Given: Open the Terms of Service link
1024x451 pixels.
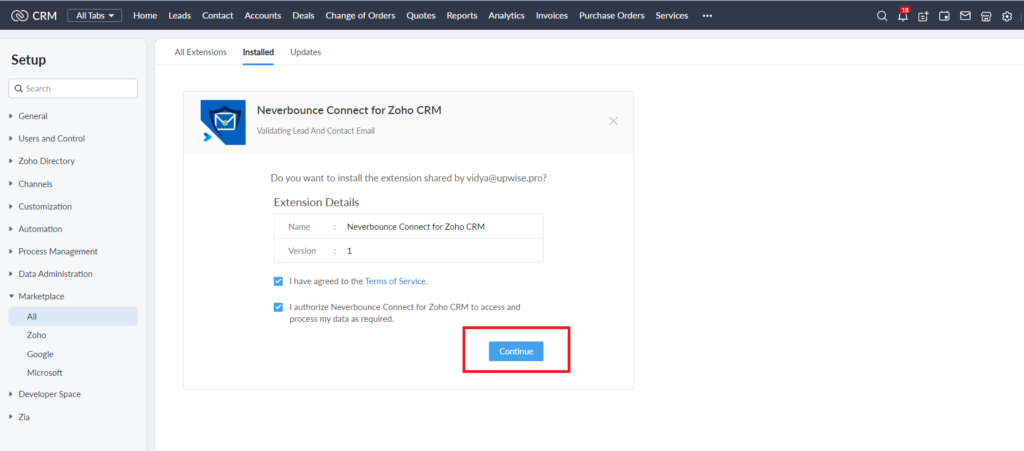Looking at the screenshot, I should [395, 281].
